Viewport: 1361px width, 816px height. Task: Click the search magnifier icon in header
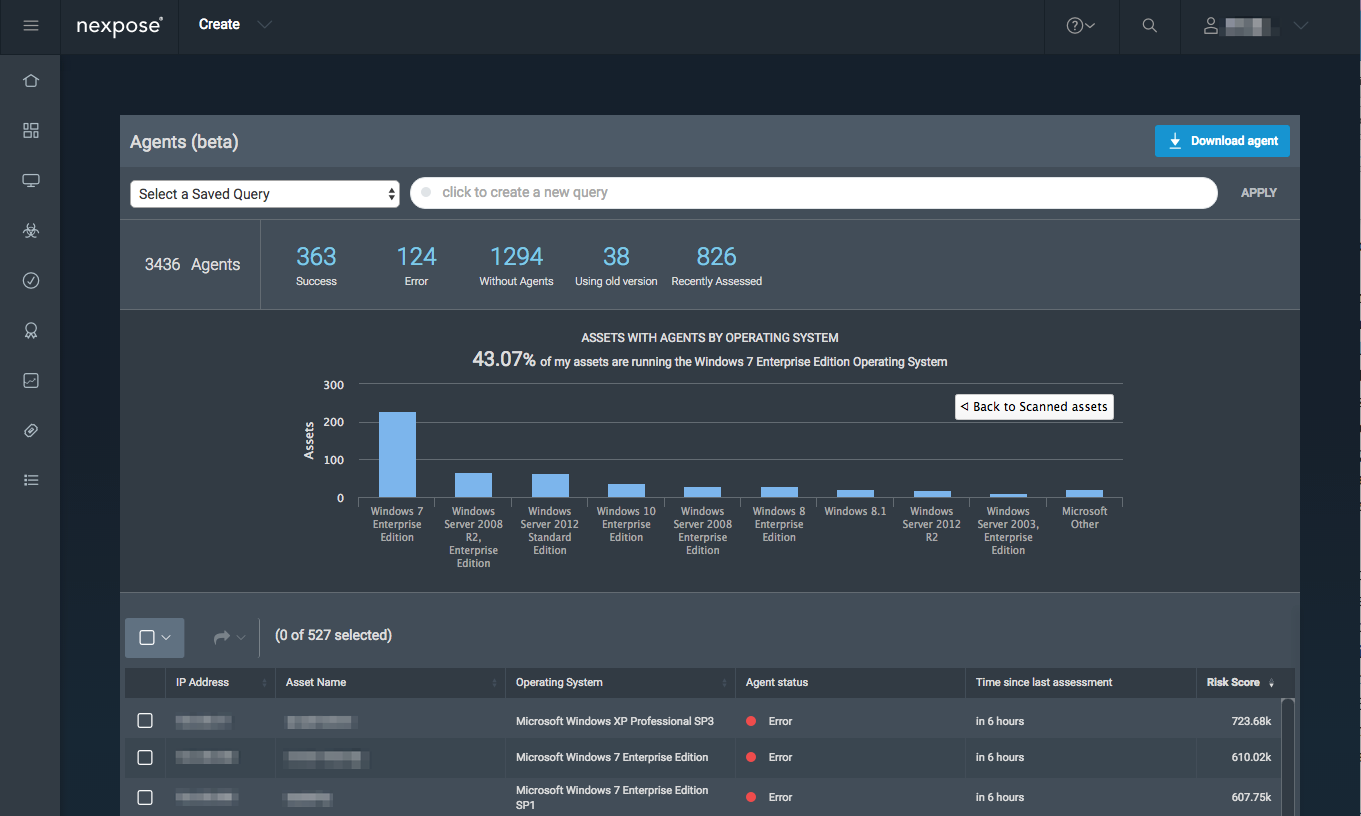tap(1150, 26)
